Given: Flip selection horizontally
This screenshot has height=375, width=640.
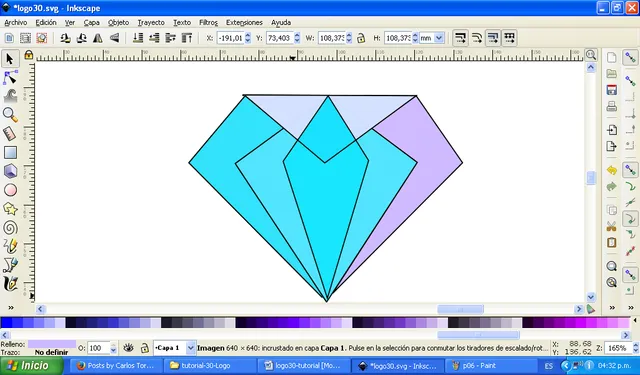Looking at the screenshot, I should click(x=98, y=38).
